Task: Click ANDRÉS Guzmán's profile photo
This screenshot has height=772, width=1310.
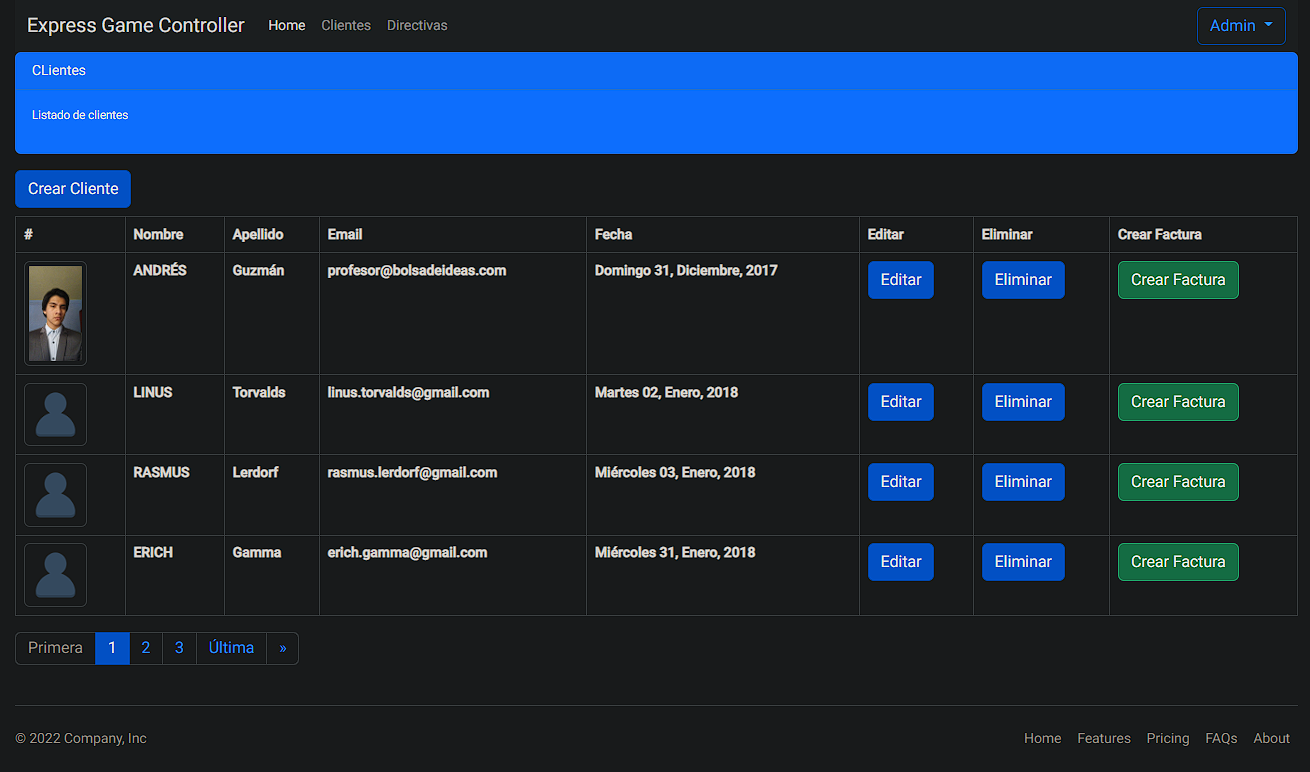Action: 55,312
